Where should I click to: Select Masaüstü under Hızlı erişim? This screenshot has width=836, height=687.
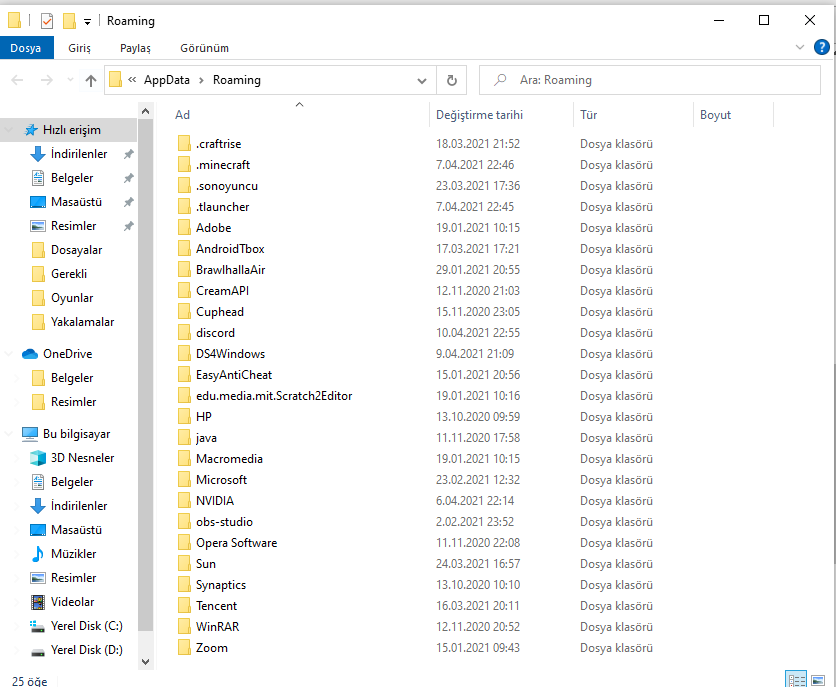[x=76, y=202]
